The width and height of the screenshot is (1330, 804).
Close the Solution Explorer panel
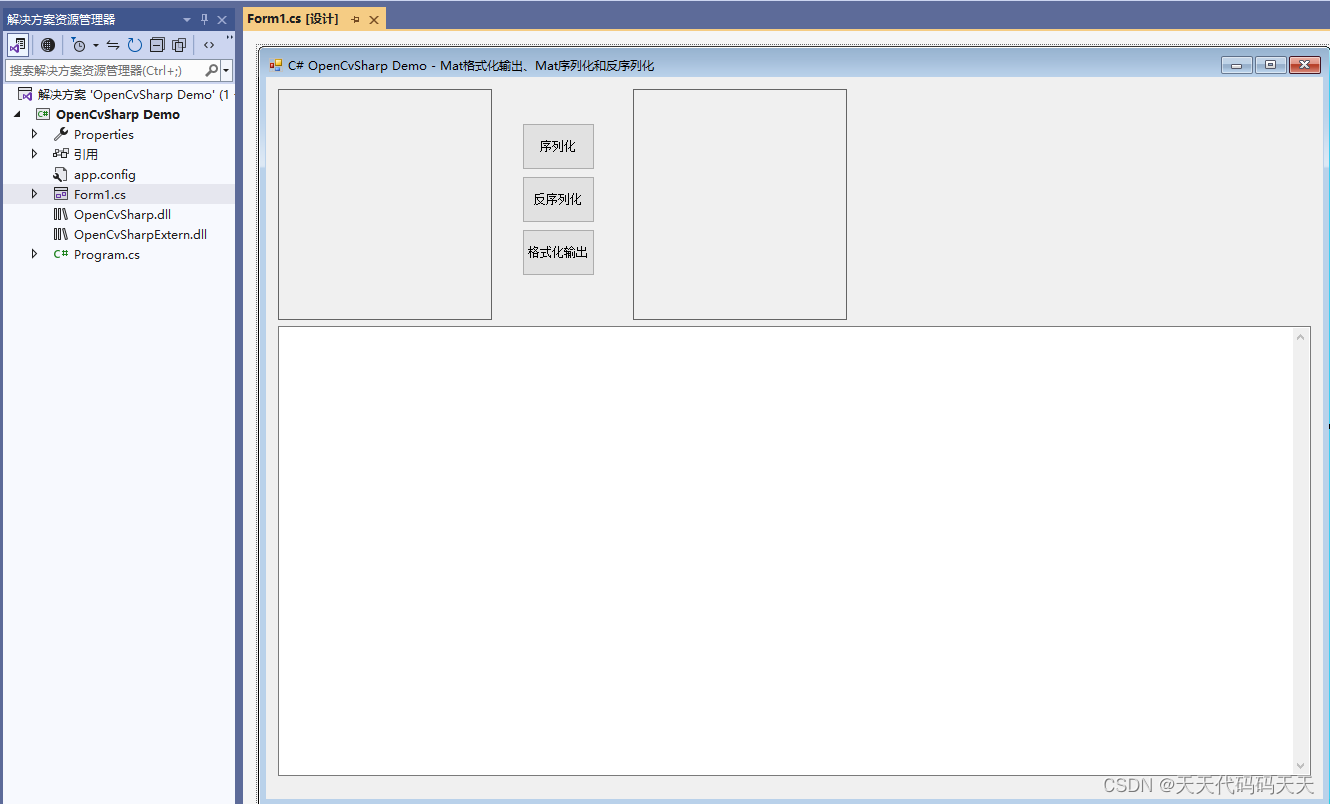[222, 20]
